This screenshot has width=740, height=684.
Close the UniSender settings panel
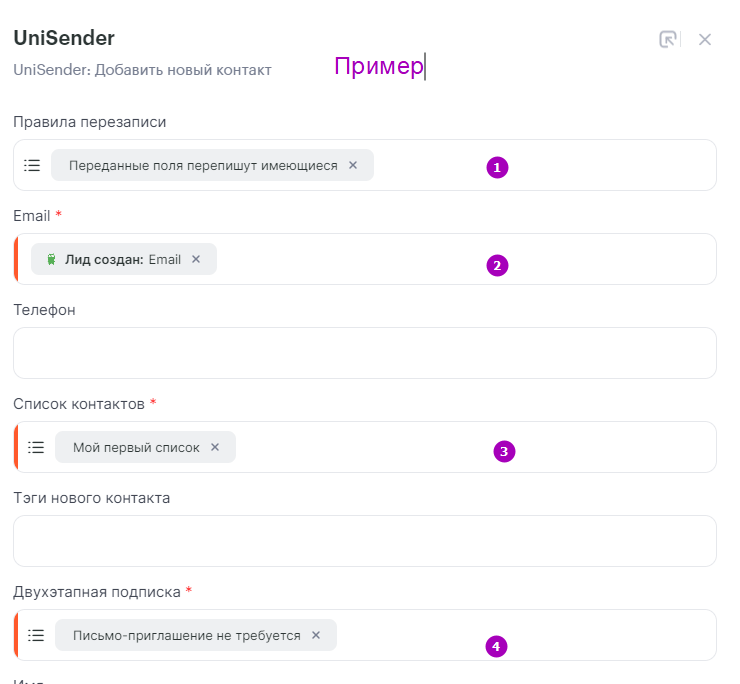point(705,40)
